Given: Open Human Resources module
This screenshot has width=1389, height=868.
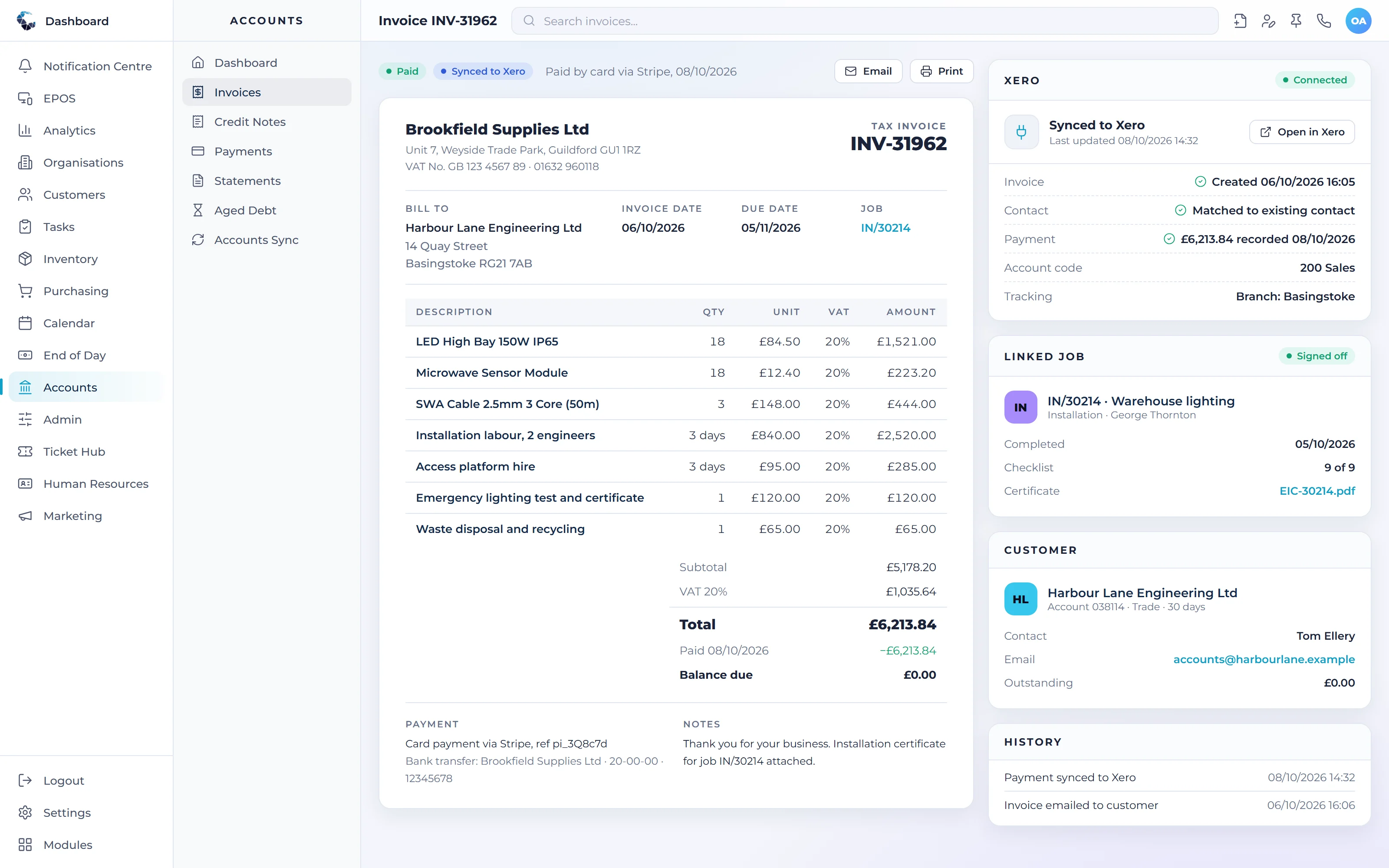Looking at the screenshot, I should [86, 484].
